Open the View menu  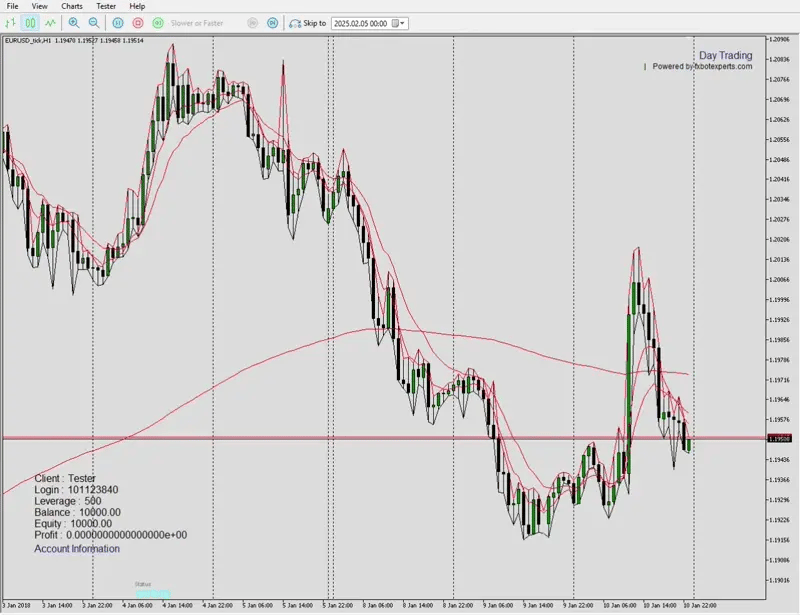coord(39,6)
